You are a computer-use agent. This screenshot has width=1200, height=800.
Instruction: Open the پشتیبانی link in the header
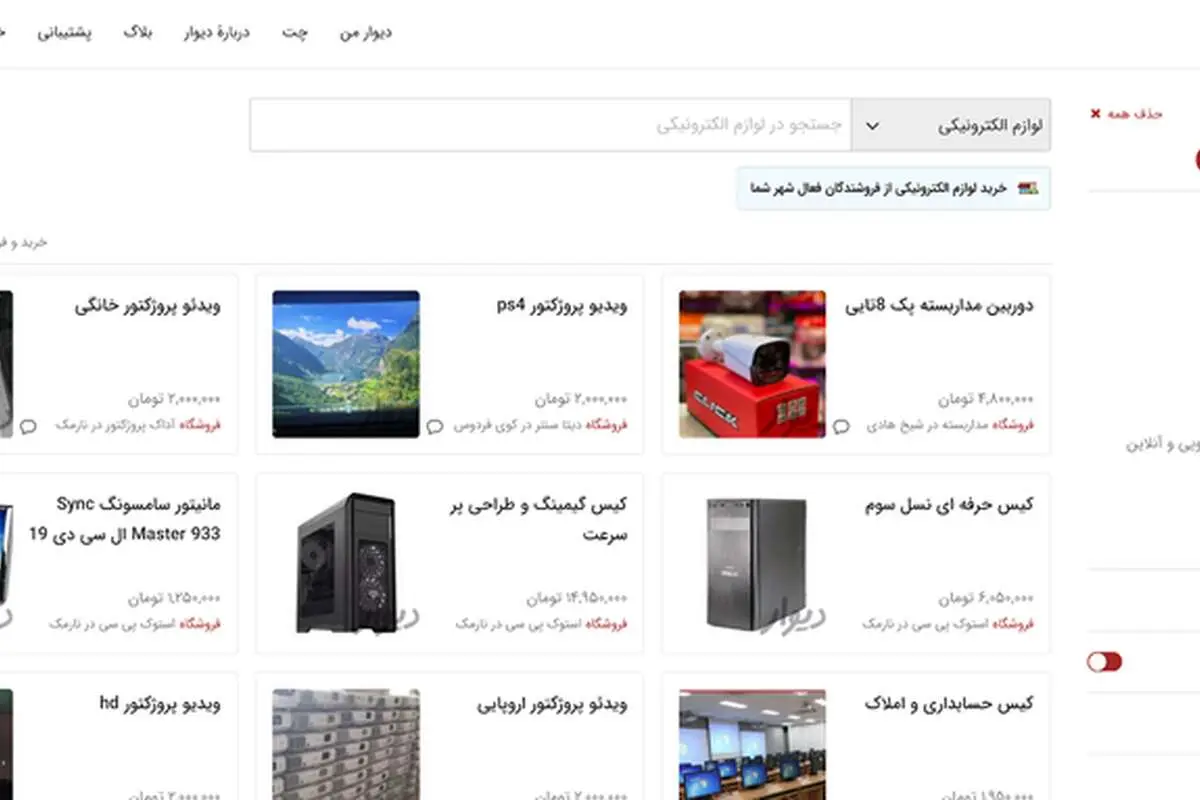click(x=65, y=33)
